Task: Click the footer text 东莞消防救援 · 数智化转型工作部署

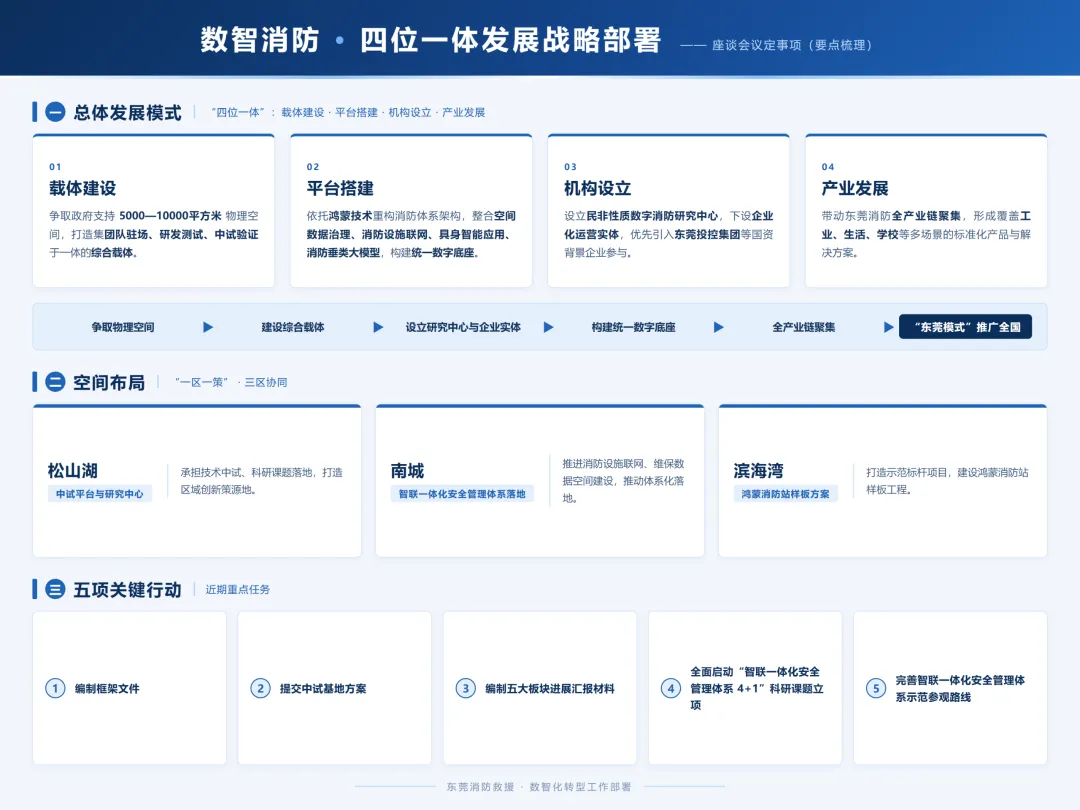Action: click(539, 787)
